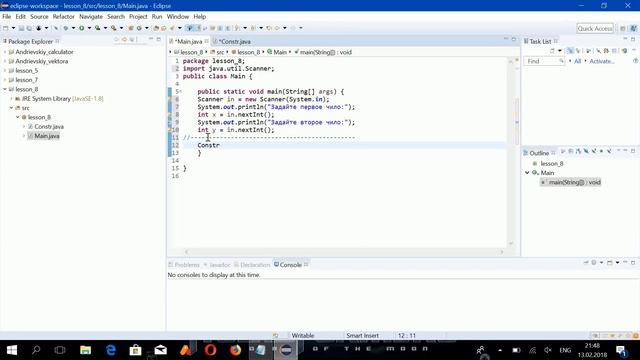Open Firefox from taskbar

[236, 350]
